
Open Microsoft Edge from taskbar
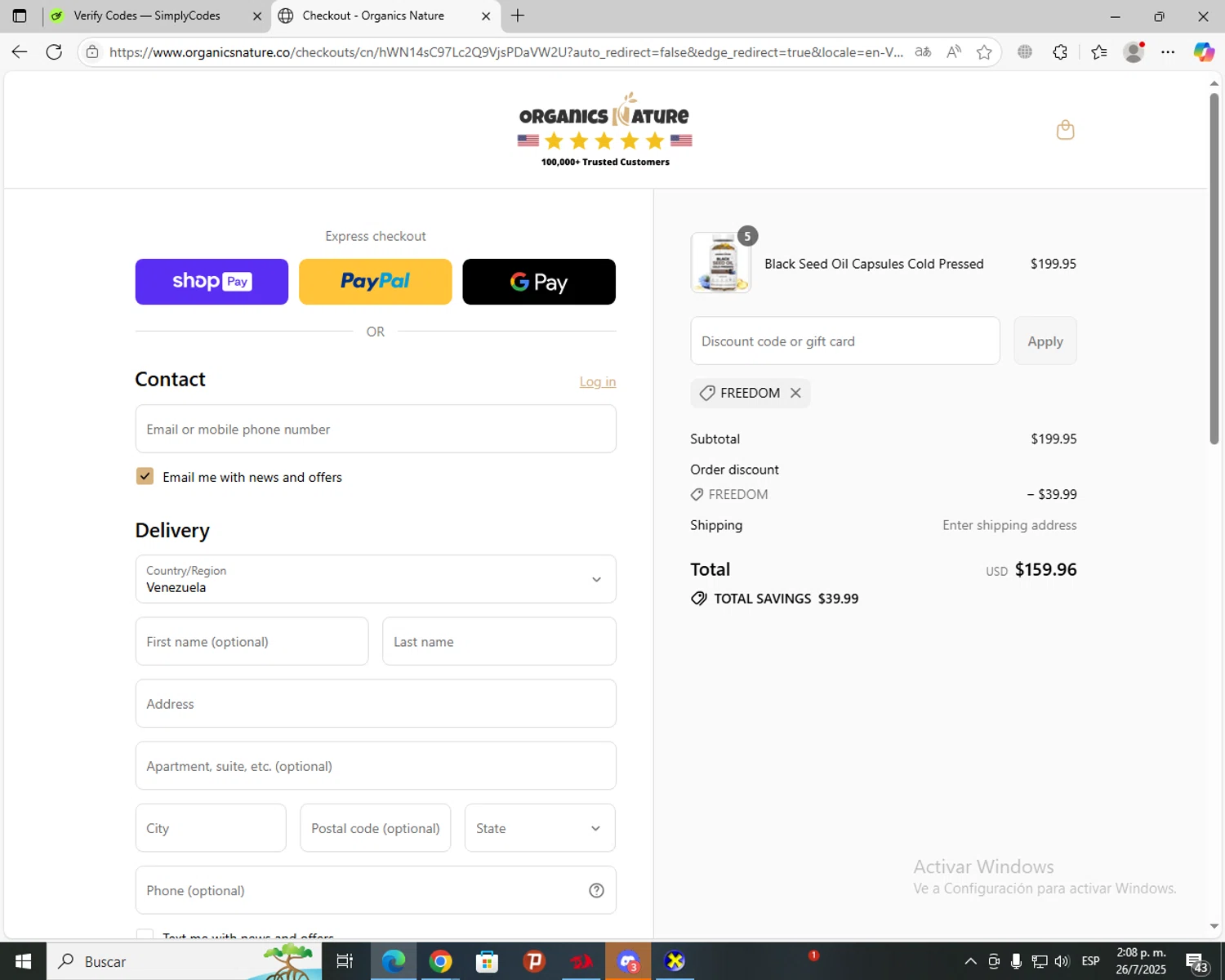(x=394, y=961)
